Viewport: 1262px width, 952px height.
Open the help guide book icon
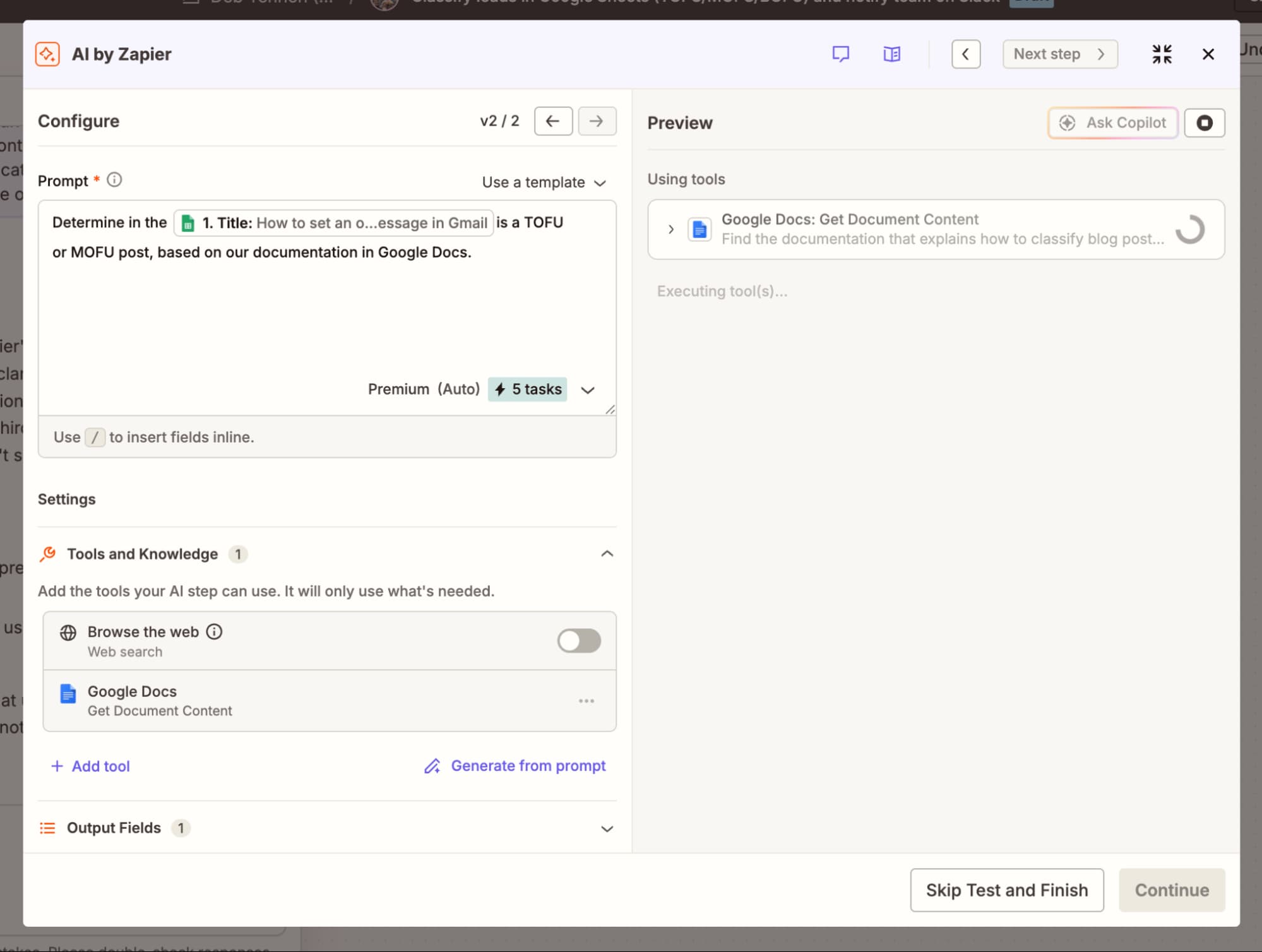click(891, 54)
